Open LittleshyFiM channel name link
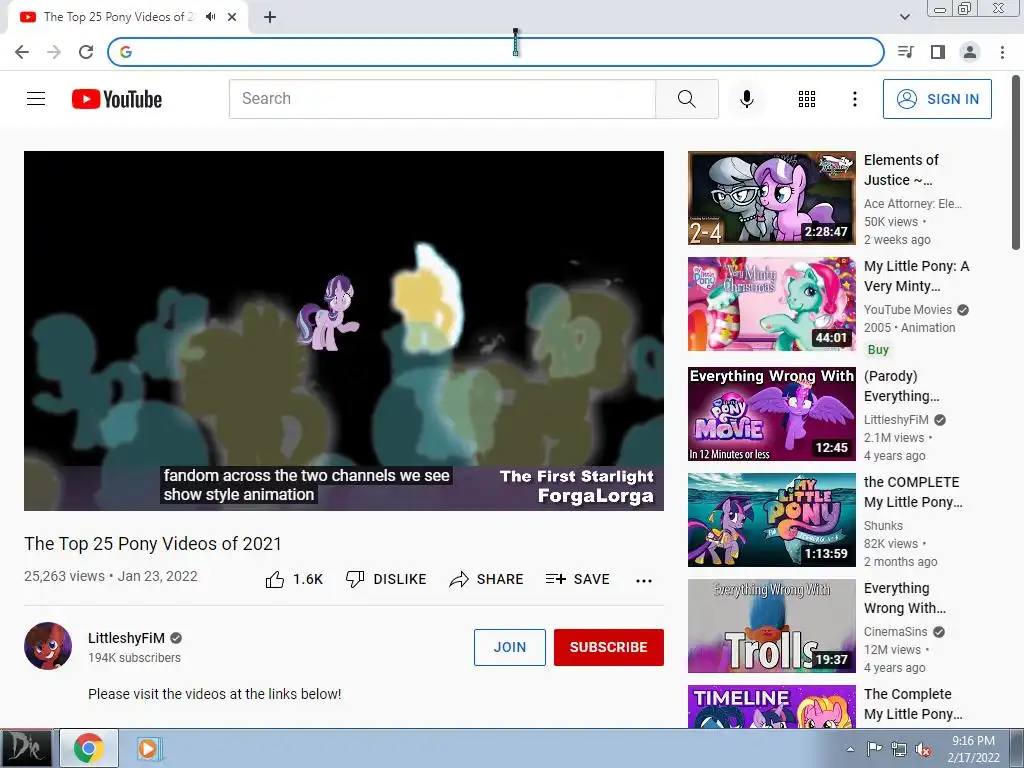 [126, 638]
